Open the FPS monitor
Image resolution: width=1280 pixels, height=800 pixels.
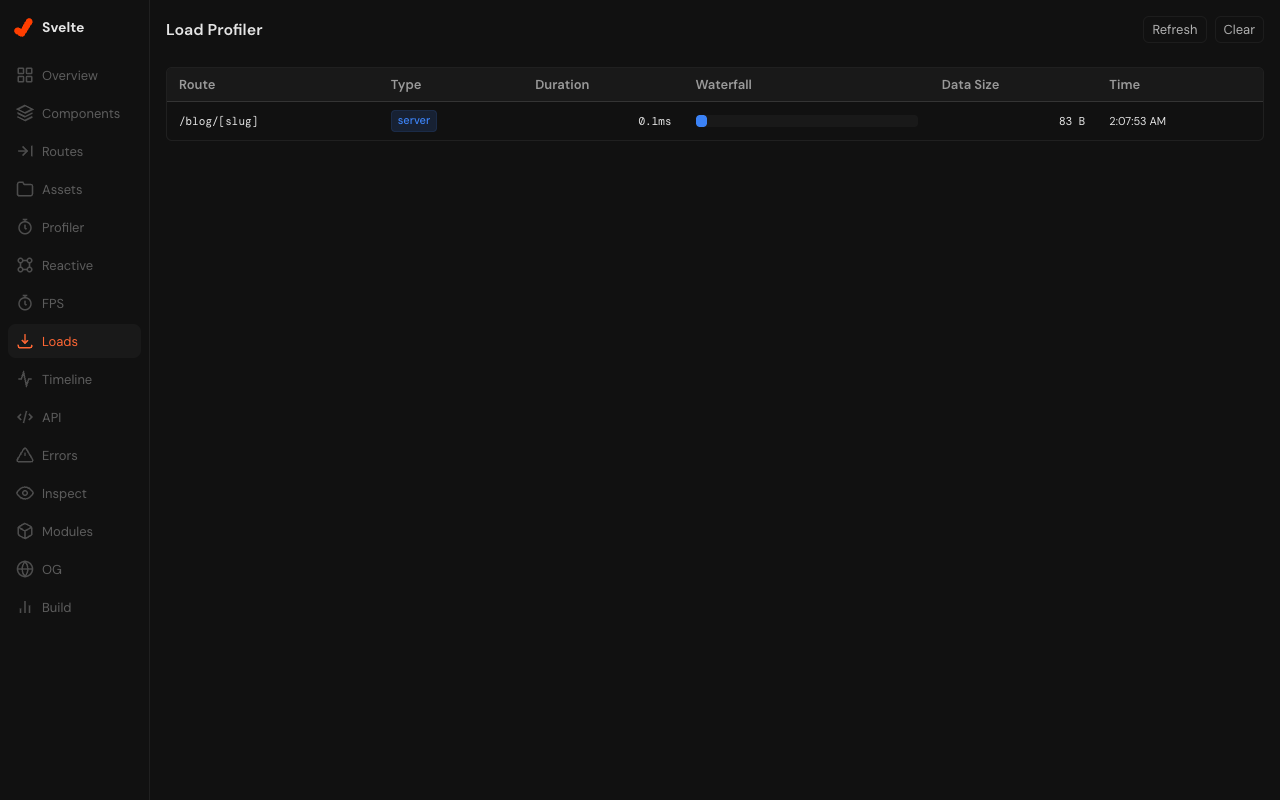[74, 303]
